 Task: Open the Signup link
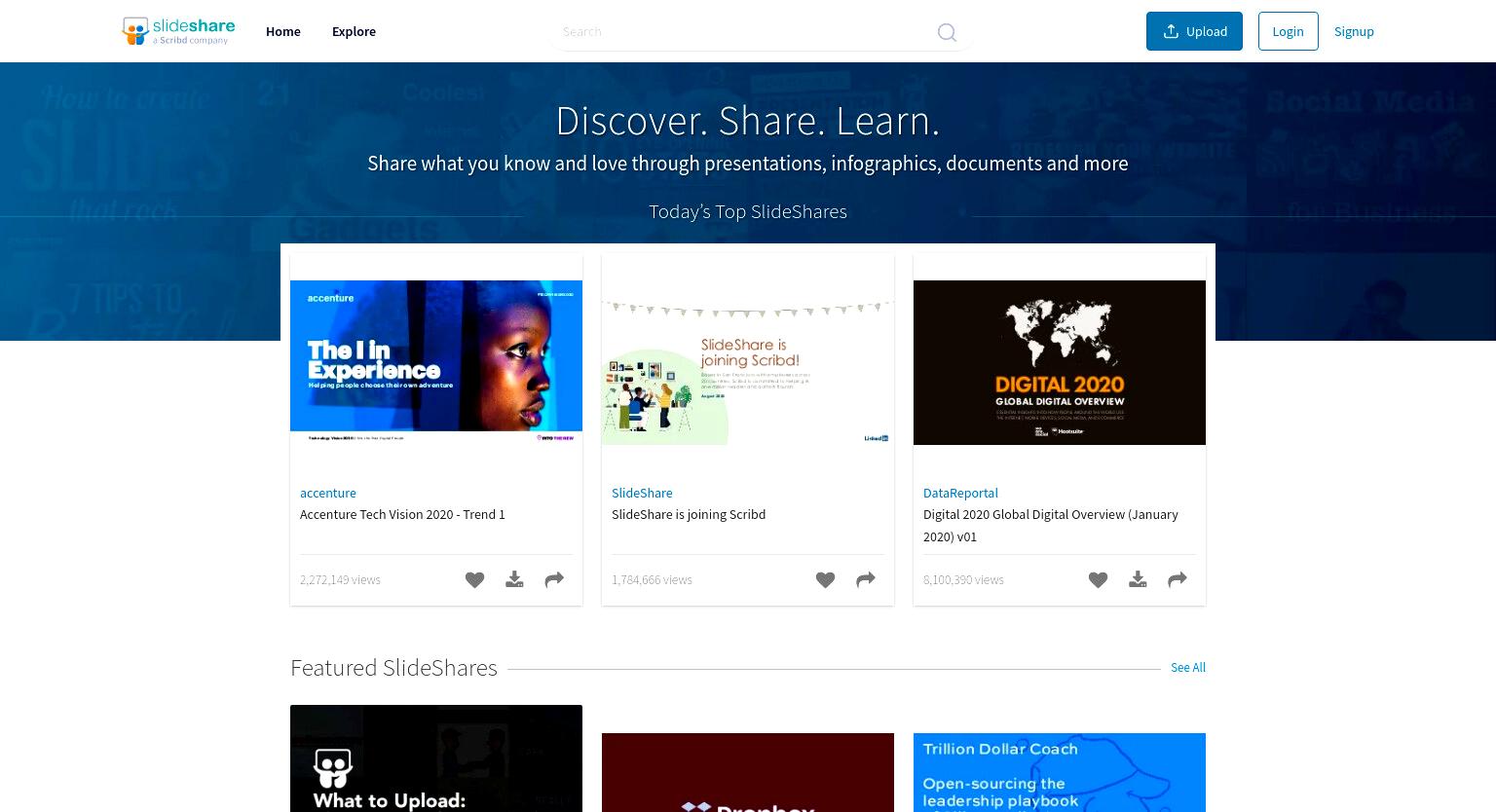click(x=1354, y=31)
